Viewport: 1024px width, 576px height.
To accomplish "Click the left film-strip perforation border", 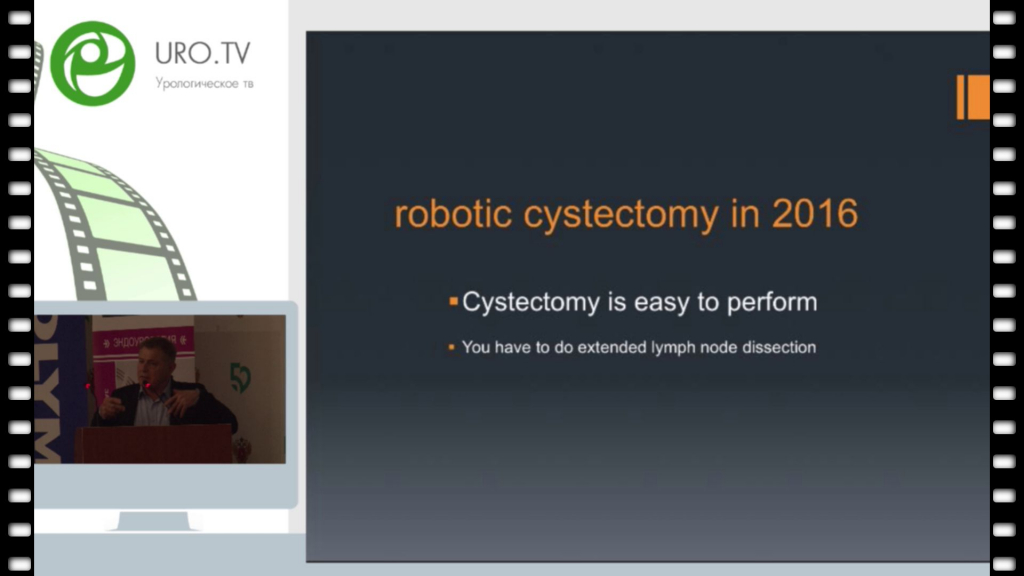I will pos(18,288).
